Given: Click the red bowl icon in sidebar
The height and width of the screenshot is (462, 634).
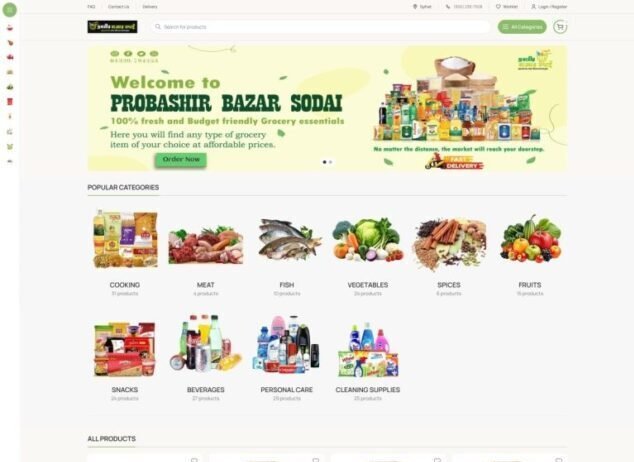Looking at the screenshot, I should pyautogui.click(x=10, y=27).
